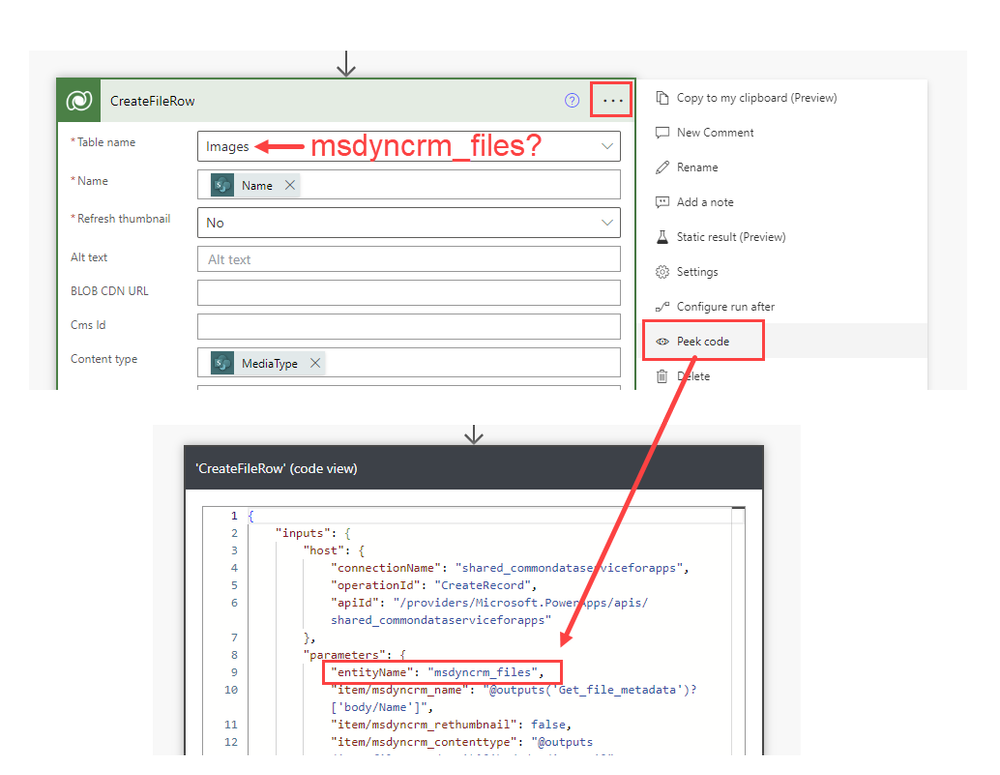Click the Peek code eye icon
Viewport: 1000px width, 775px height.
[x=661, y=340]
